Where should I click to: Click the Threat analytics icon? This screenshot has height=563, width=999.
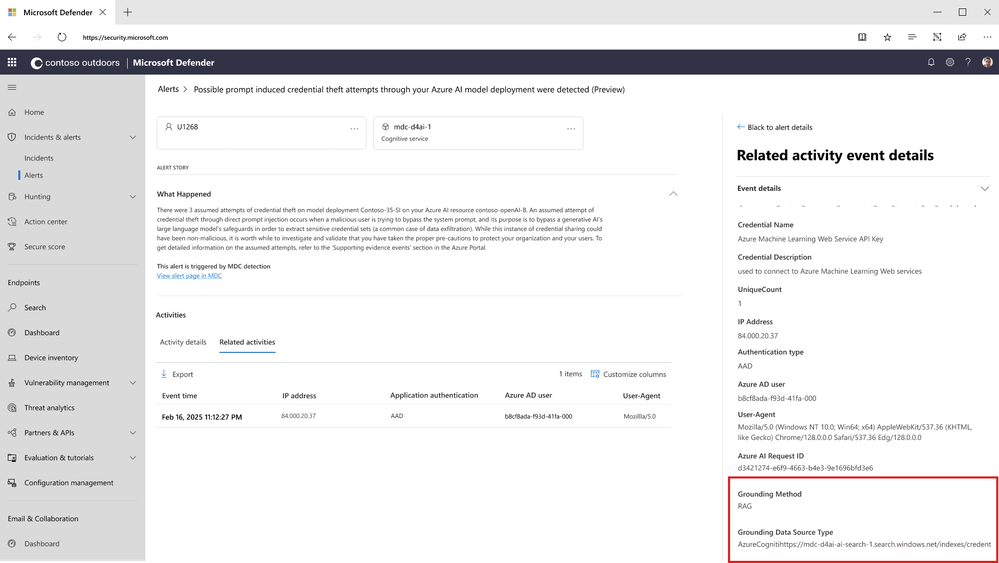tap(12, 408)
